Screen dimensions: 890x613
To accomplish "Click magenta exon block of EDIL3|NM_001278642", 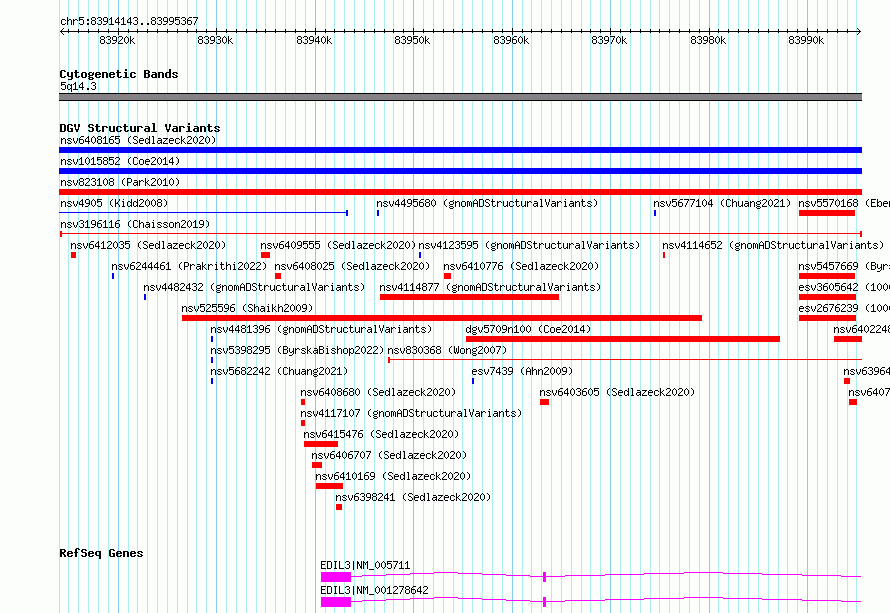I will [x=336, y=602].
